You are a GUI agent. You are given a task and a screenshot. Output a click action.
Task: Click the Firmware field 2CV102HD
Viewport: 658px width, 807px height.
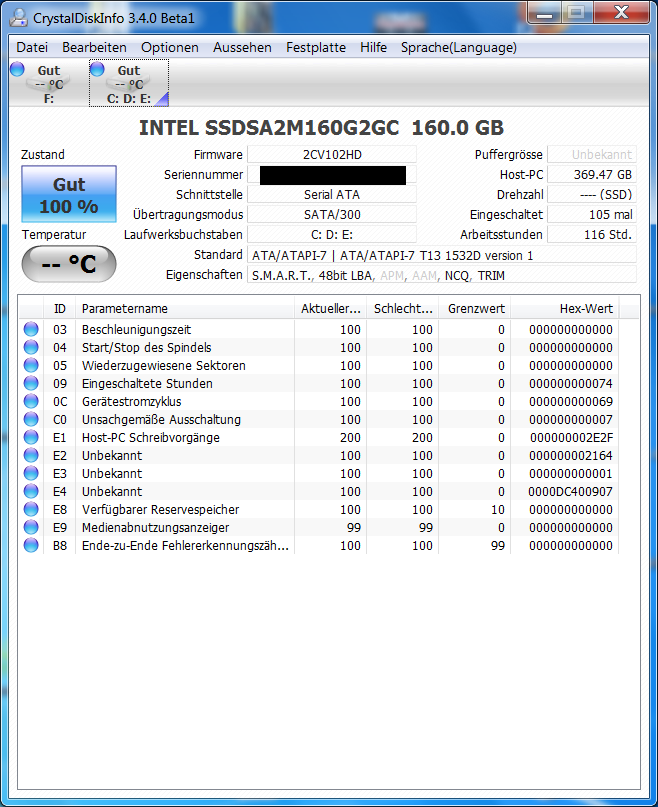pos(332,154)
